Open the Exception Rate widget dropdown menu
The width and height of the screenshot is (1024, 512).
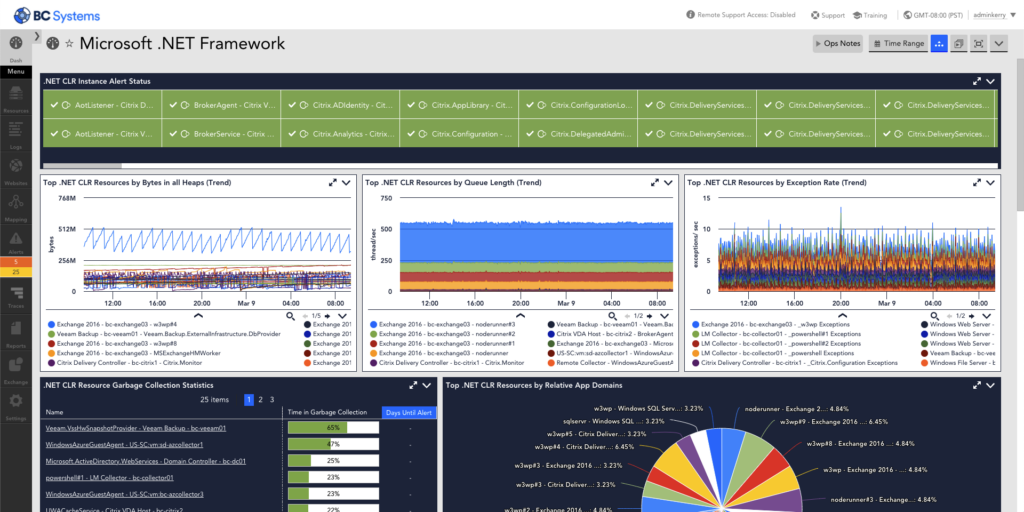coord(991,183)
